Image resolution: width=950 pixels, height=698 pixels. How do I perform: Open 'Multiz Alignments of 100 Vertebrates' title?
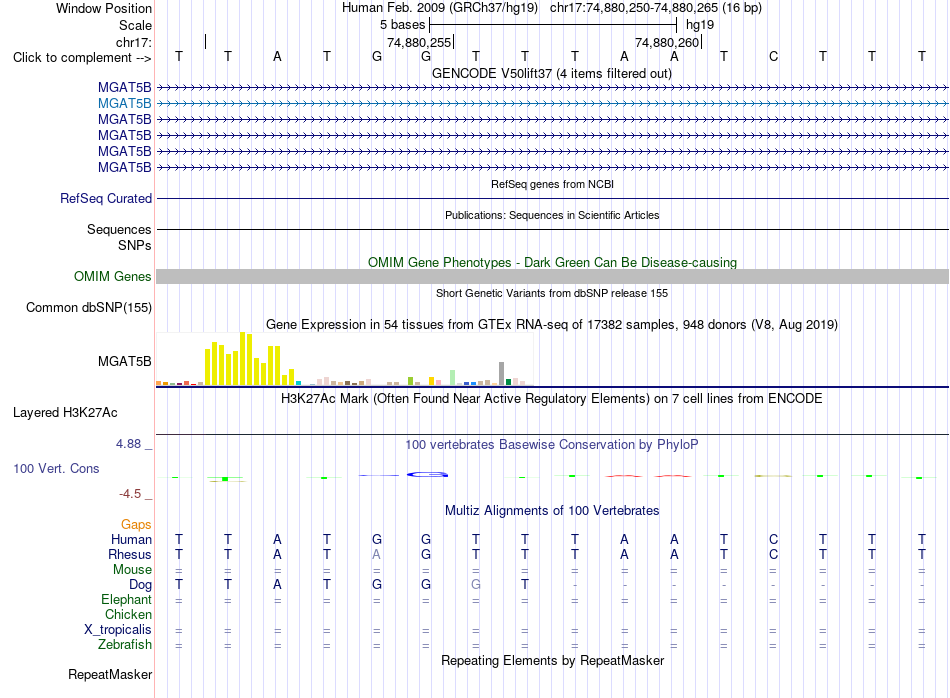point(552,510)
